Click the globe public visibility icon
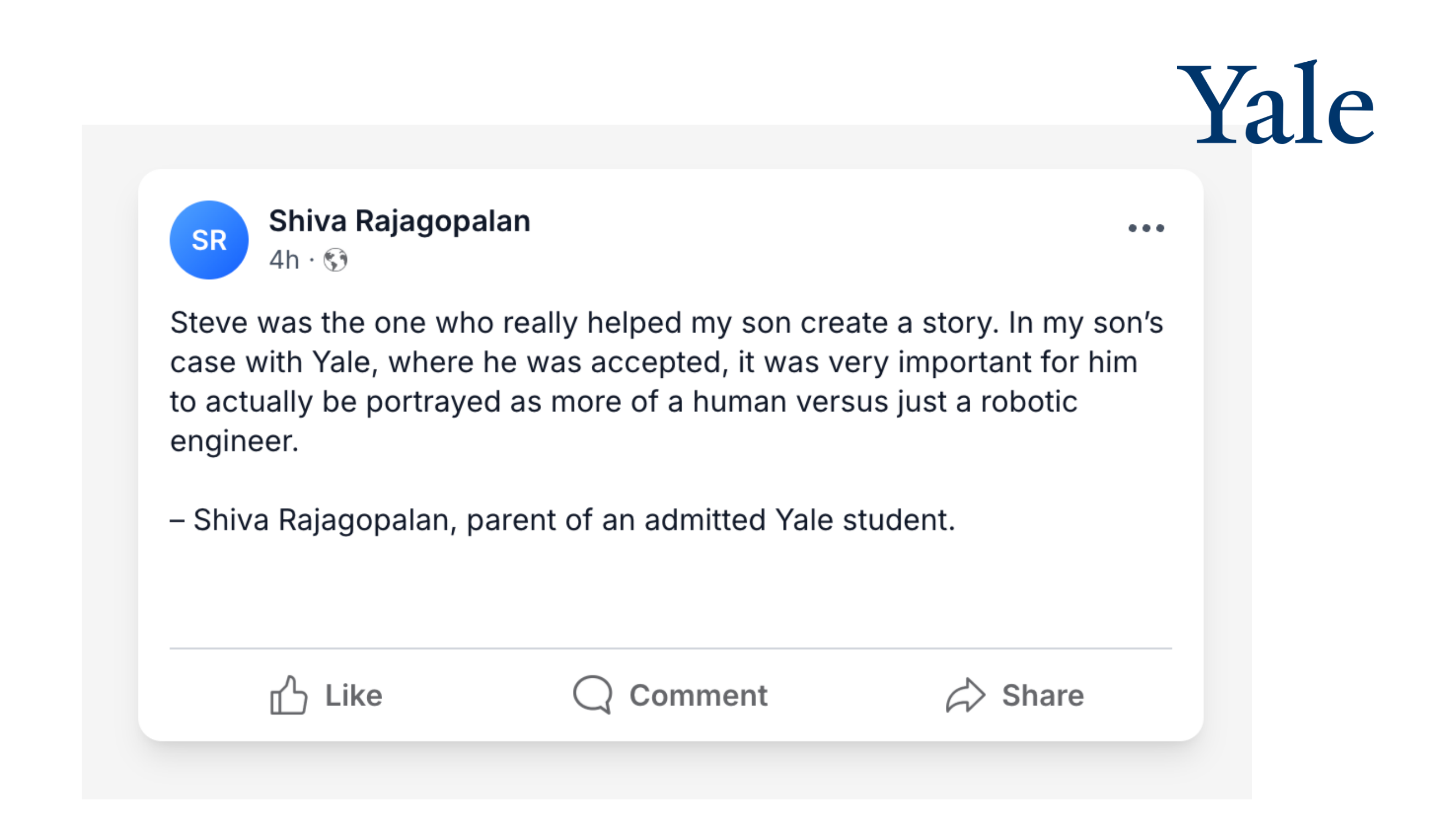The height and width of the screenshot is (819, 1456). tap(335, 260)
